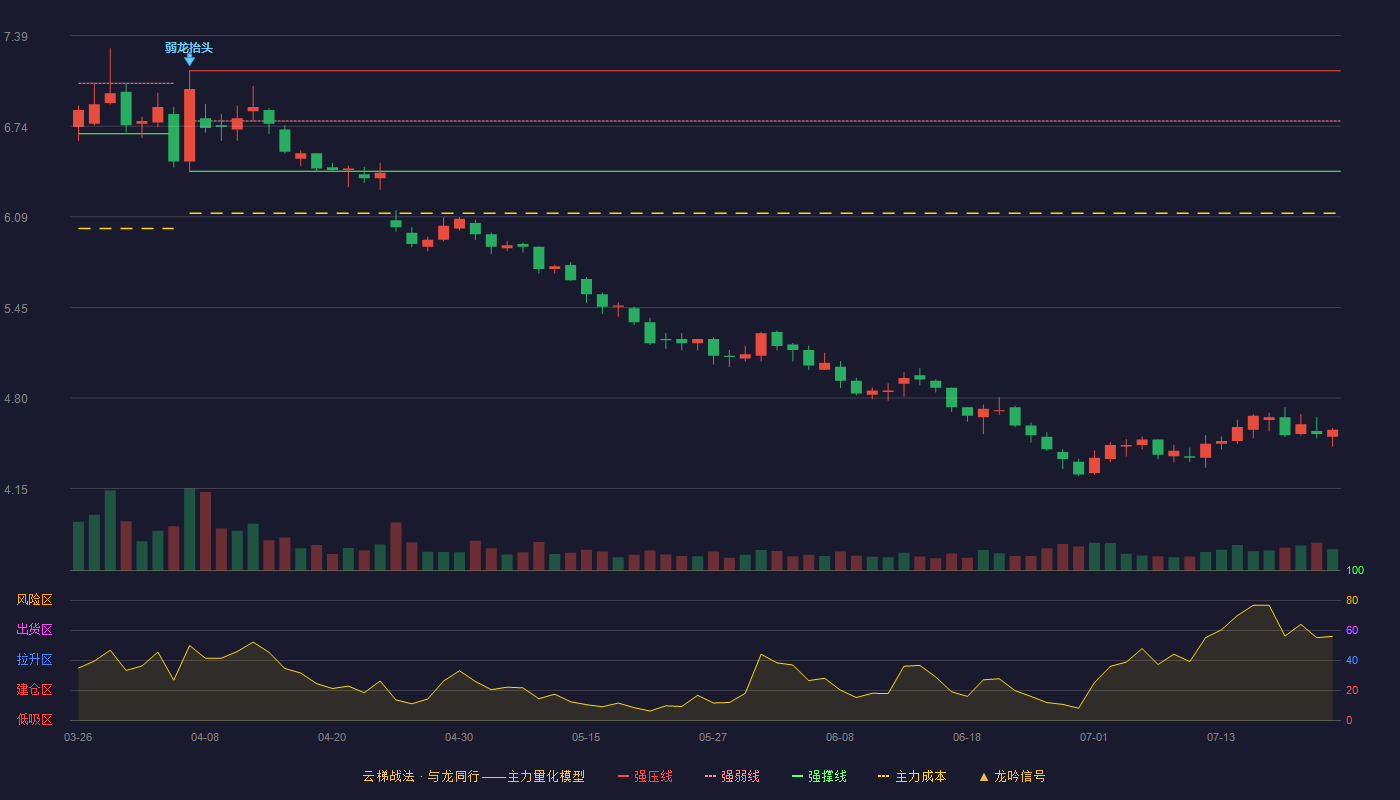Click the long yellow dashed 主力成本 line on chart
The image size is (1400, 800).
tap(765, 213)
